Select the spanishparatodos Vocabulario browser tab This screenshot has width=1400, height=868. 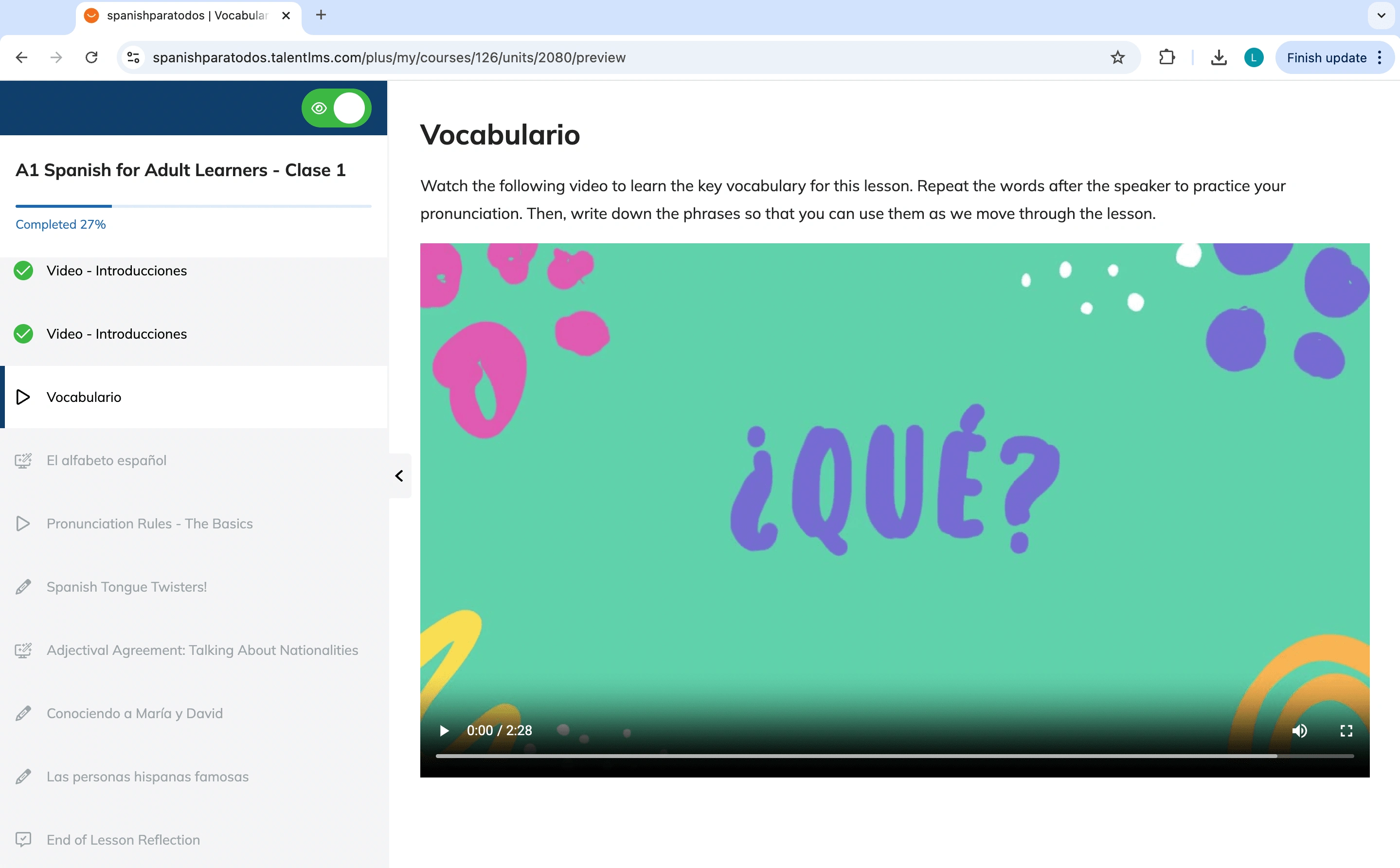[x=188, y=16]
